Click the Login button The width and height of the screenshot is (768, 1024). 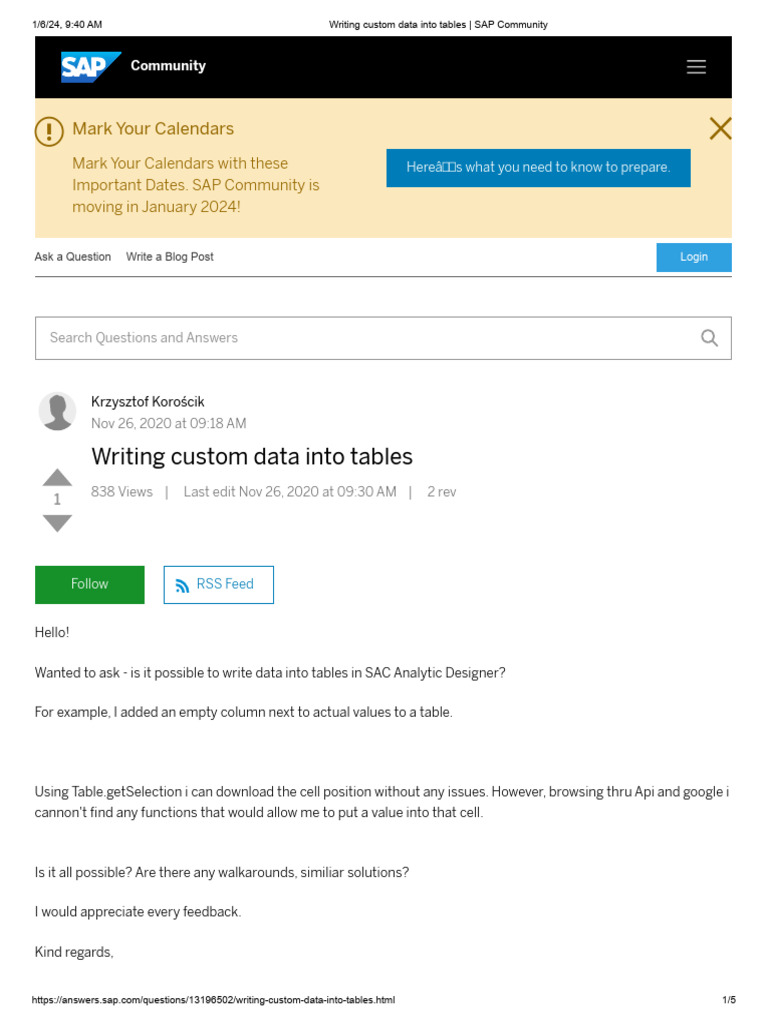click(693, 257)
